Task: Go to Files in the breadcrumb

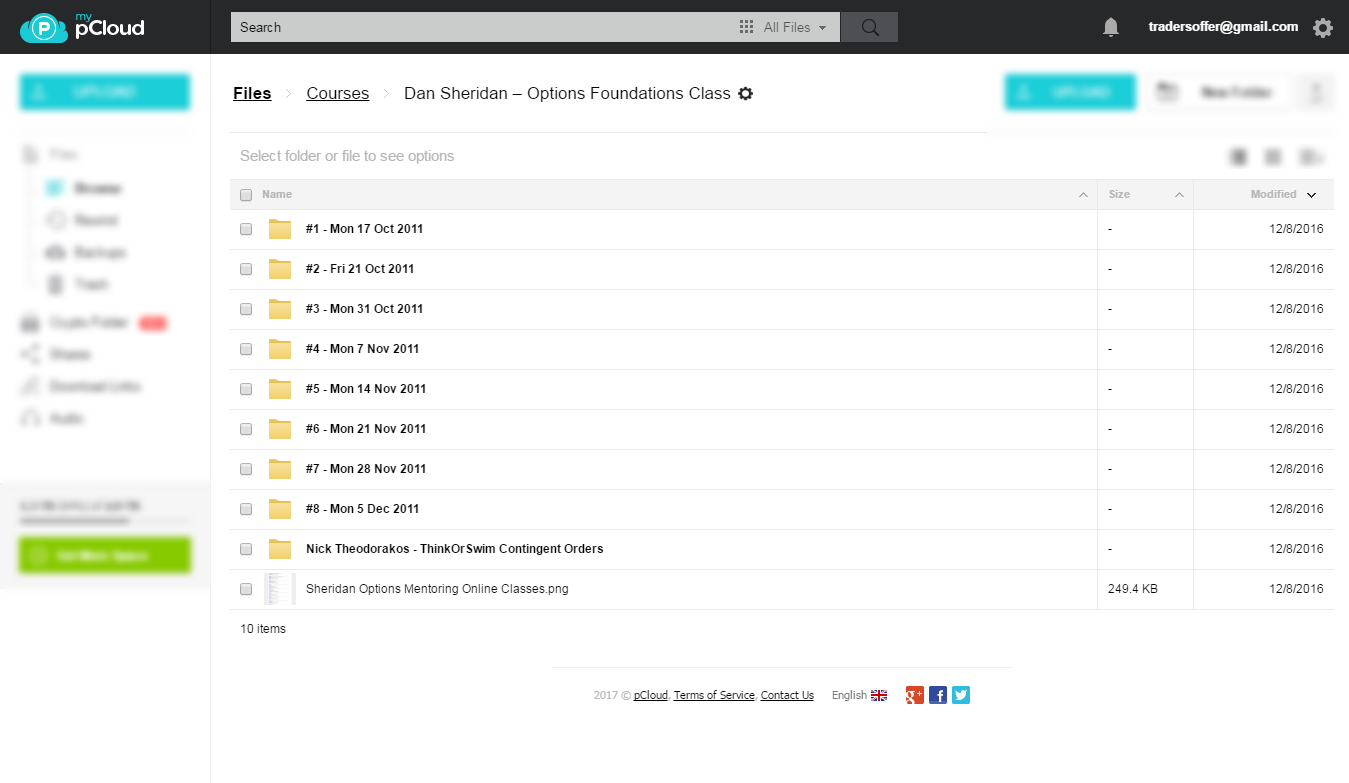Action: pyautogui.click(x=252, y=93)
